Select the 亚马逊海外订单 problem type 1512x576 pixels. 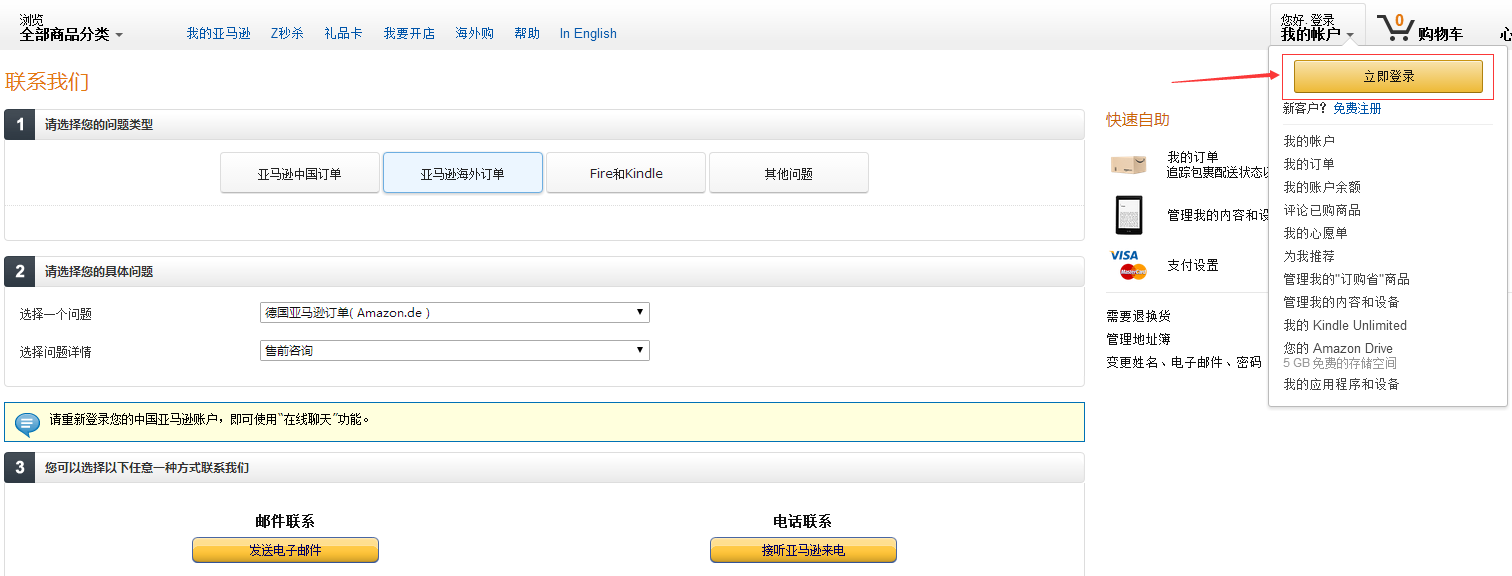pos(463,173)
